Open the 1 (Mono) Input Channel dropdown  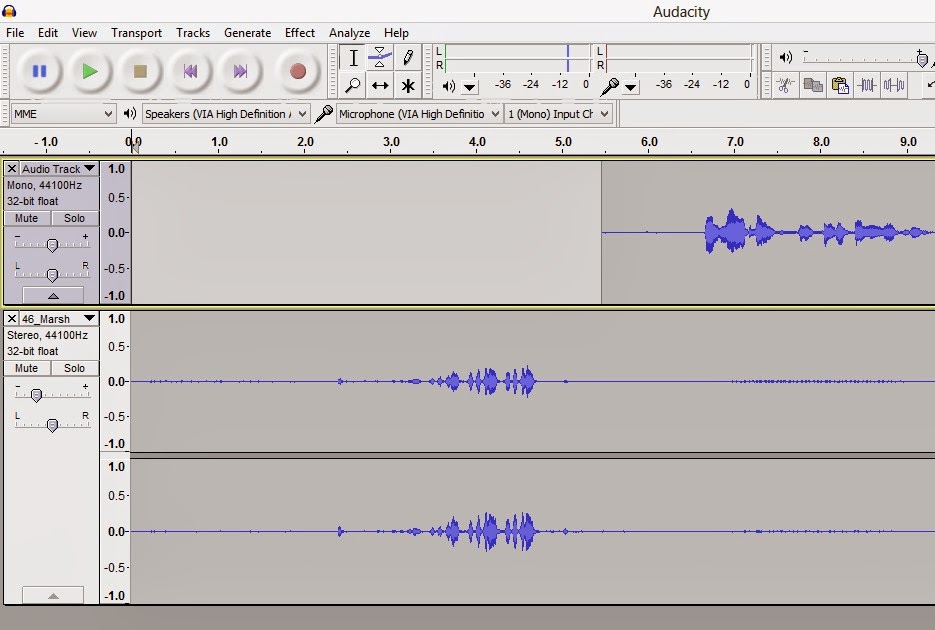click(559, 113)
